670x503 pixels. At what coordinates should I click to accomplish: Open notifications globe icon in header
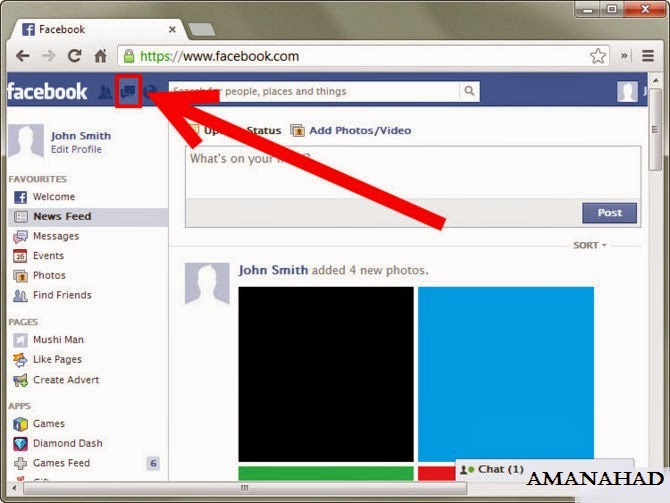point(150,91)
